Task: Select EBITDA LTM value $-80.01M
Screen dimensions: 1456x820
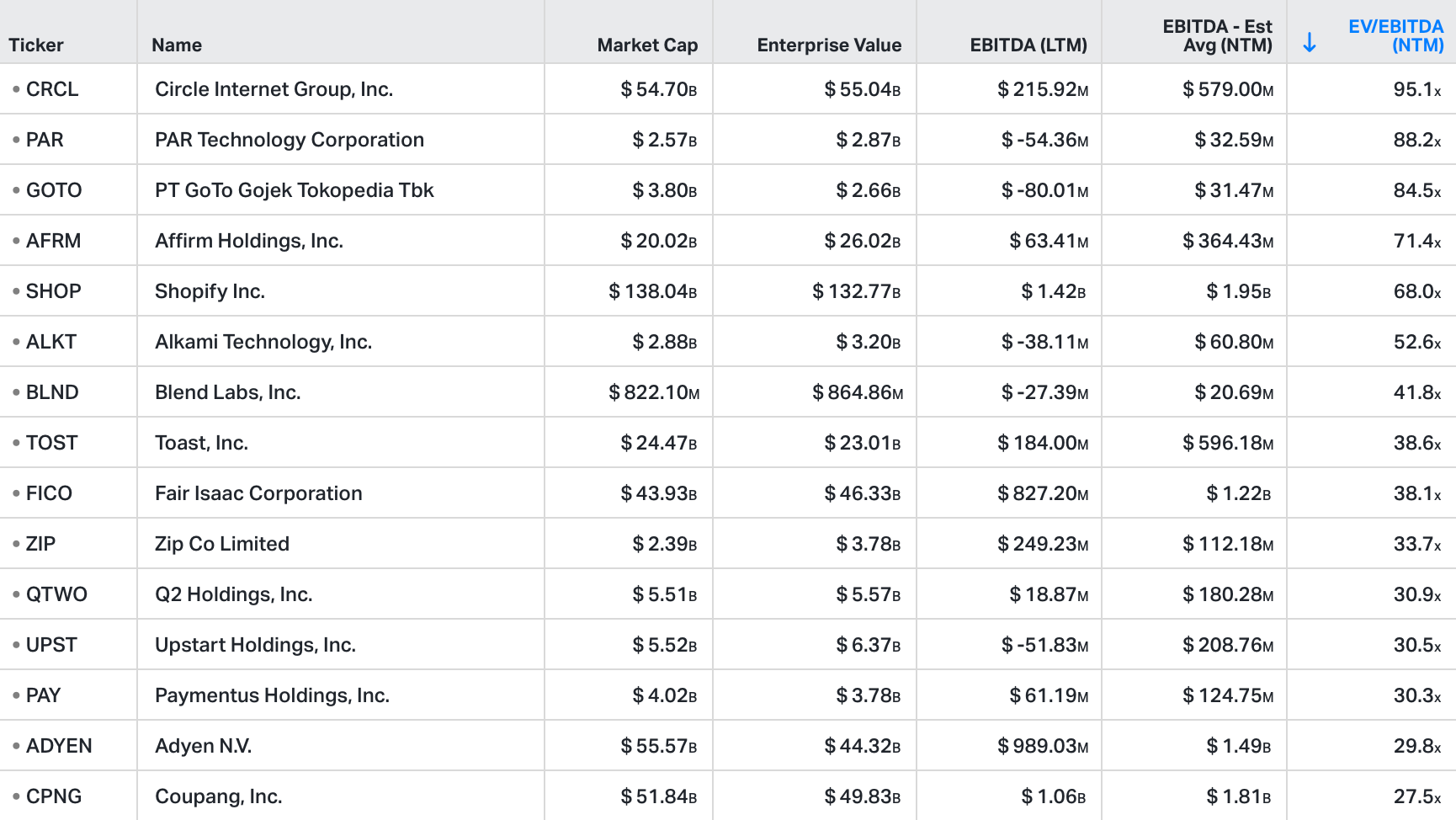Action: [x=1045, y=190]
